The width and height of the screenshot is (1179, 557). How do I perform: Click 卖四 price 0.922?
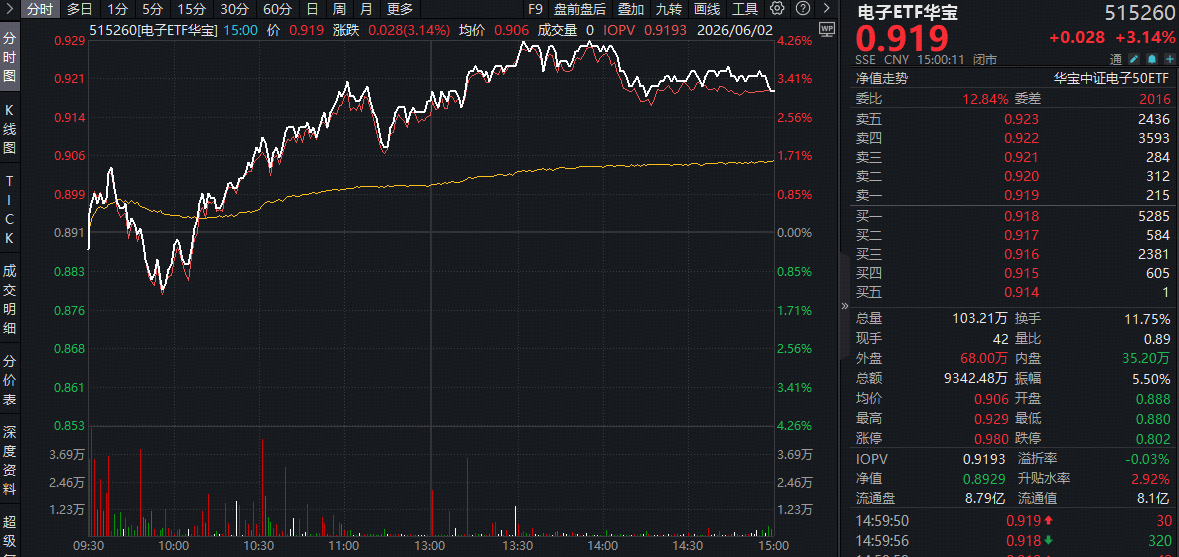point(1022,138)
